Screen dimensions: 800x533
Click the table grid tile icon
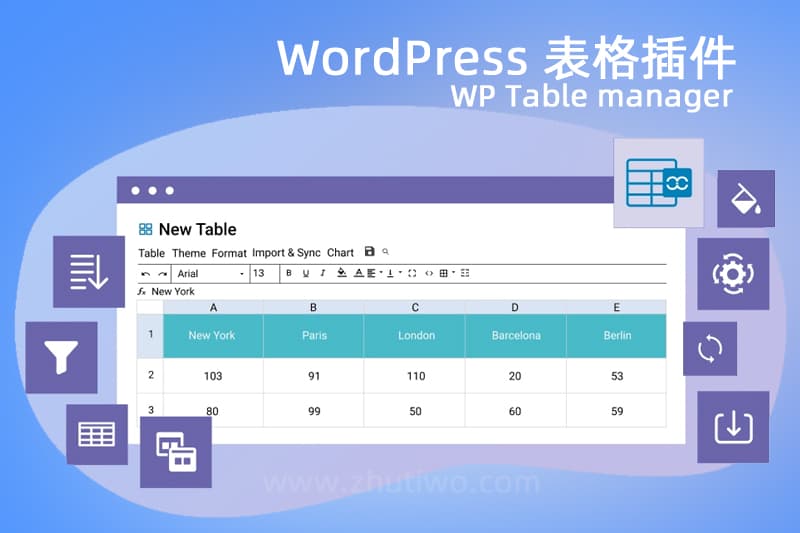[x=97, y=435]
